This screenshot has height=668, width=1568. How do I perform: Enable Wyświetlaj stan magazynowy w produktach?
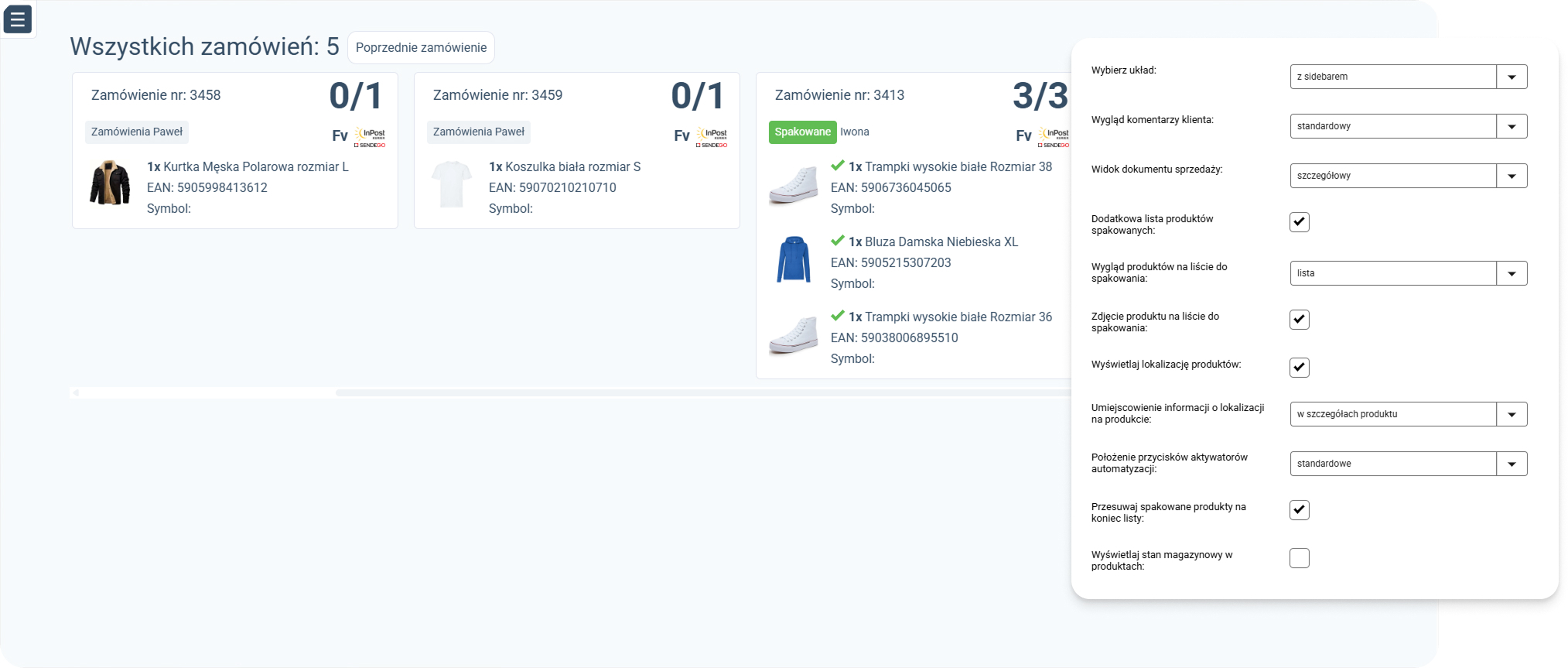1300,558
